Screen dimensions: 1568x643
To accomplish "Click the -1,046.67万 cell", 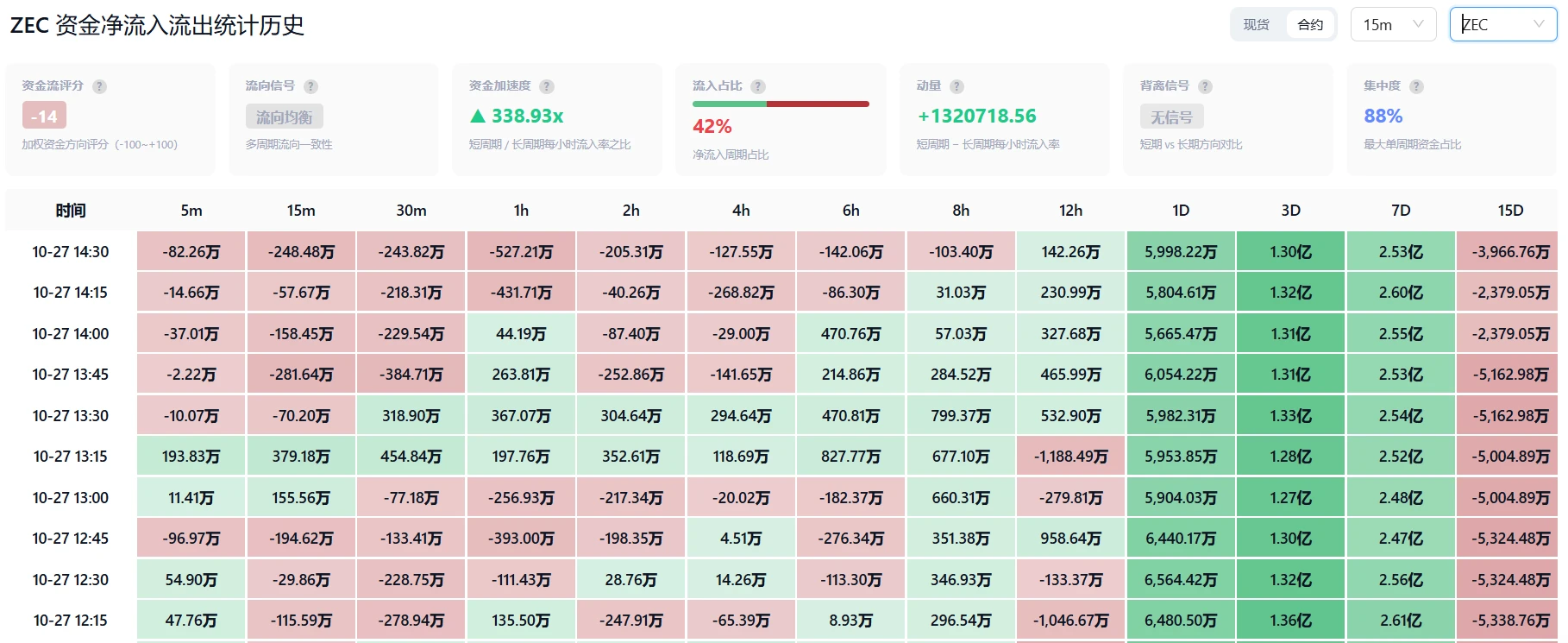I will [x=1070, y=621].
